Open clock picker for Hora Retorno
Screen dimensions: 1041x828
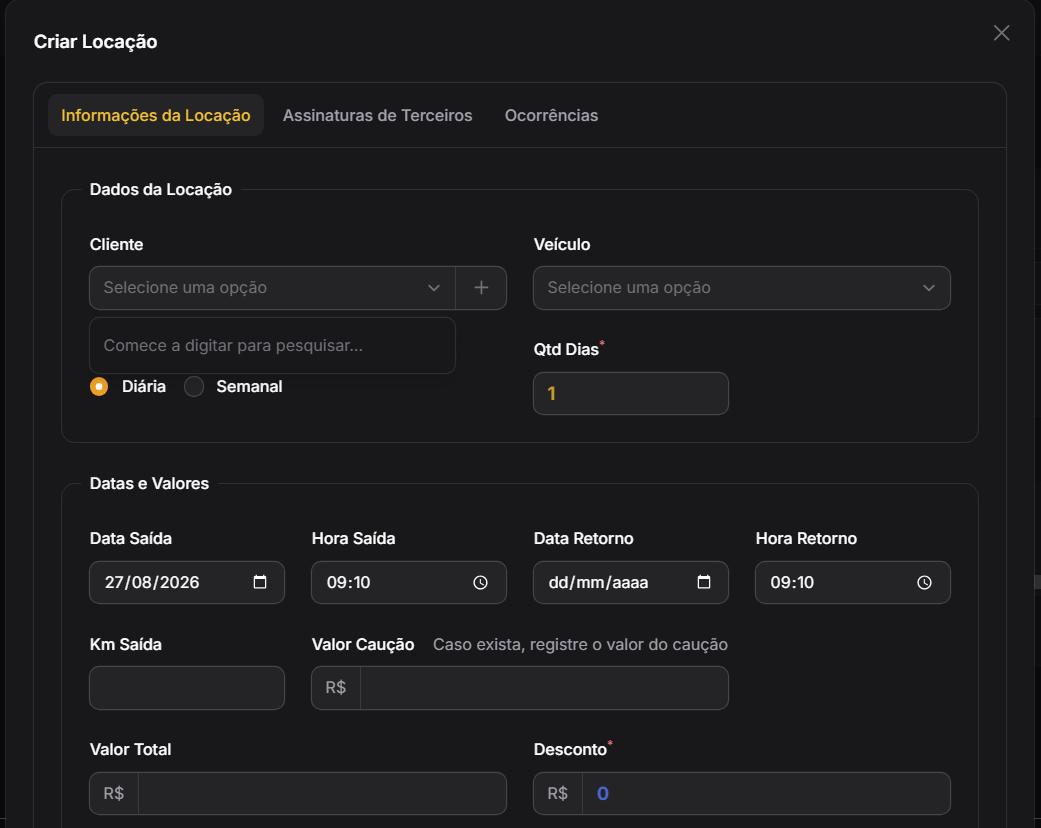(924, 582)
